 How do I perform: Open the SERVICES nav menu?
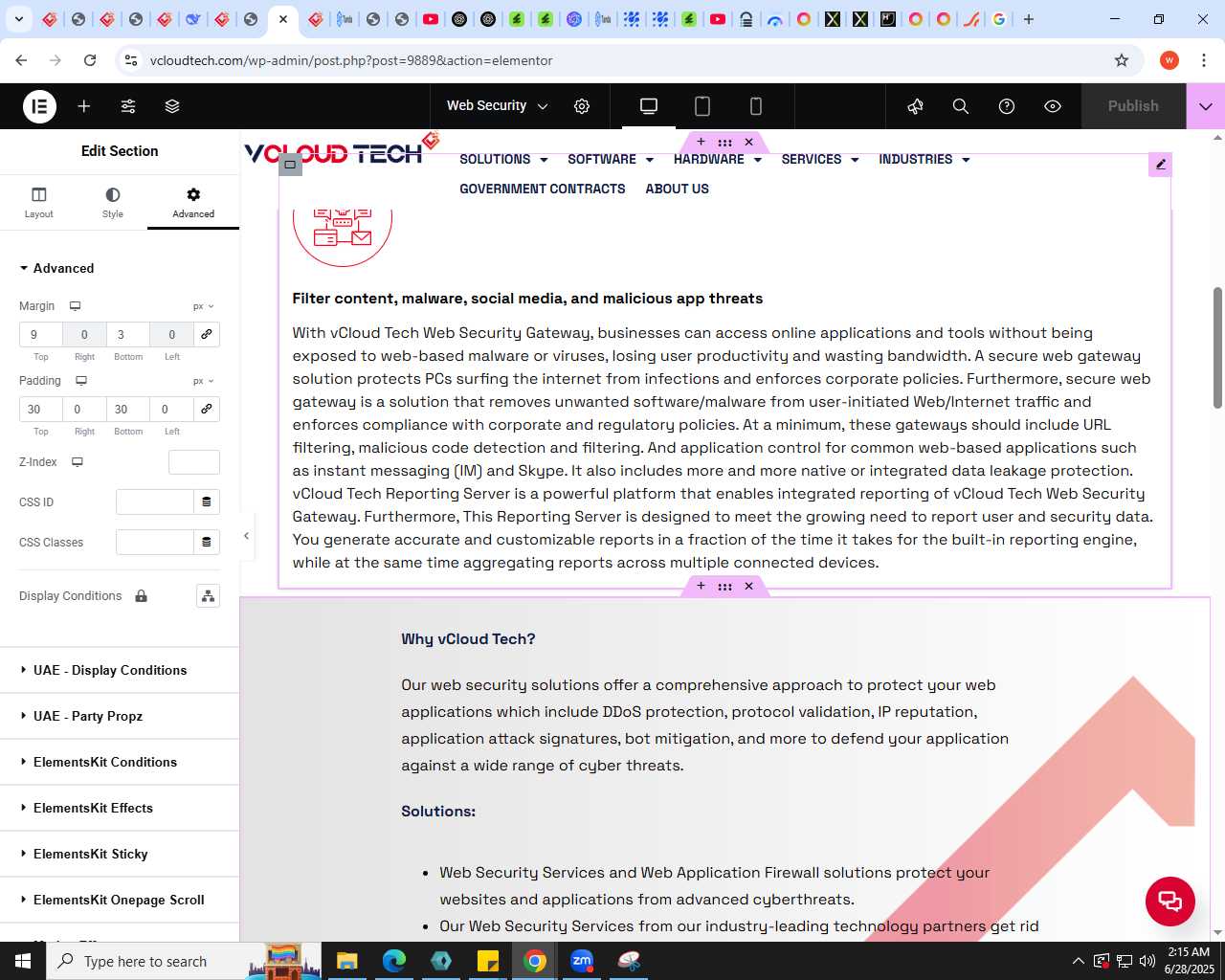coord(820,160)
